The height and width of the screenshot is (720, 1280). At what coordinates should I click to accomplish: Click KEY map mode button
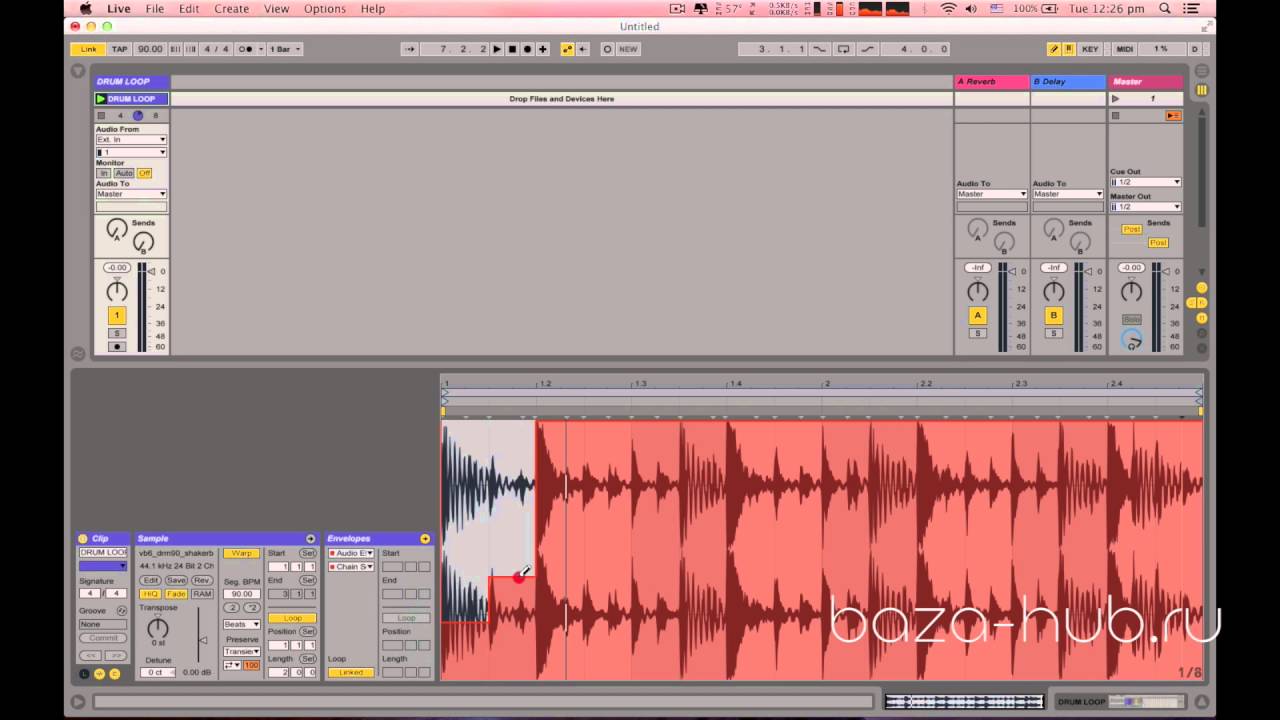point(1090,49)
